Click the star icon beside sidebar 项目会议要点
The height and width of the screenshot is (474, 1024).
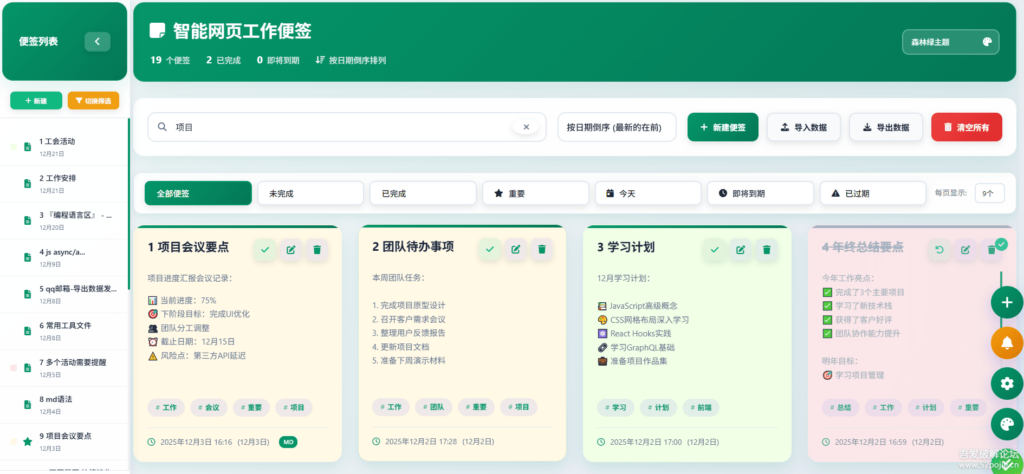(27, 442)
